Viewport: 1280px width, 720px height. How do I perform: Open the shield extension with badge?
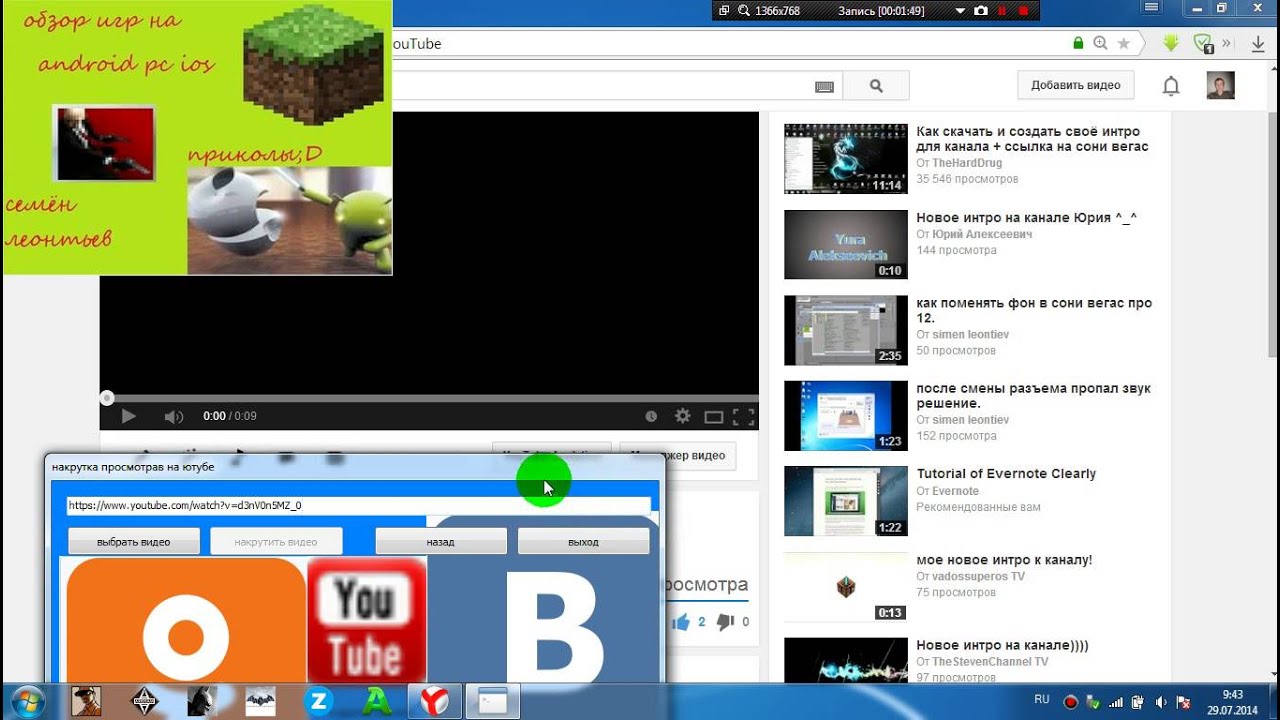(x=1204, y=43)
